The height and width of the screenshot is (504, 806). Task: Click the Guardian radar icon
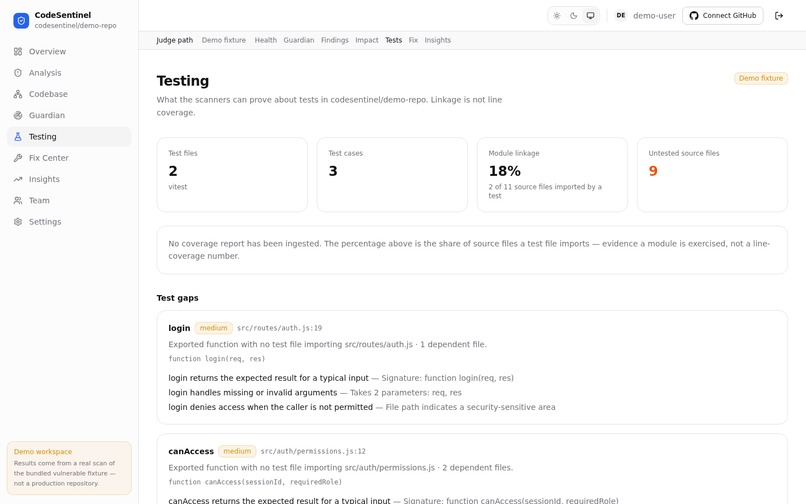click(18, 115)
